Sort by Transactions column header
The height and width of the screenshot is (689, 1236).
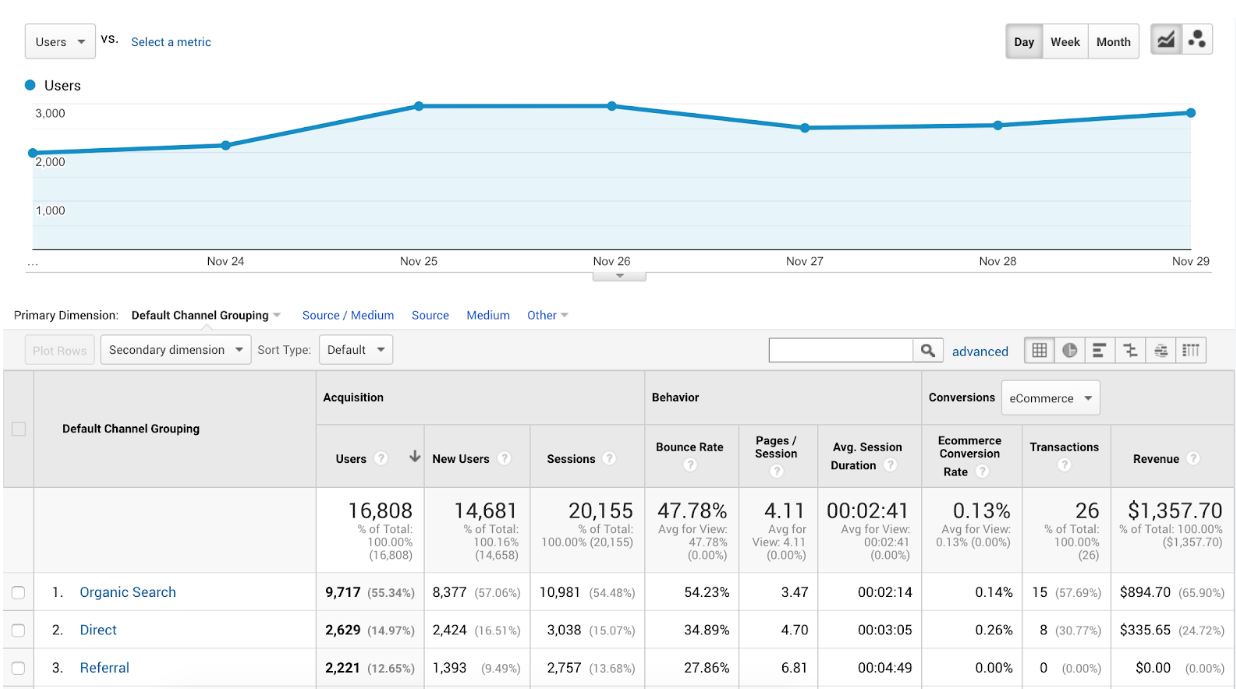(1064, 447)
